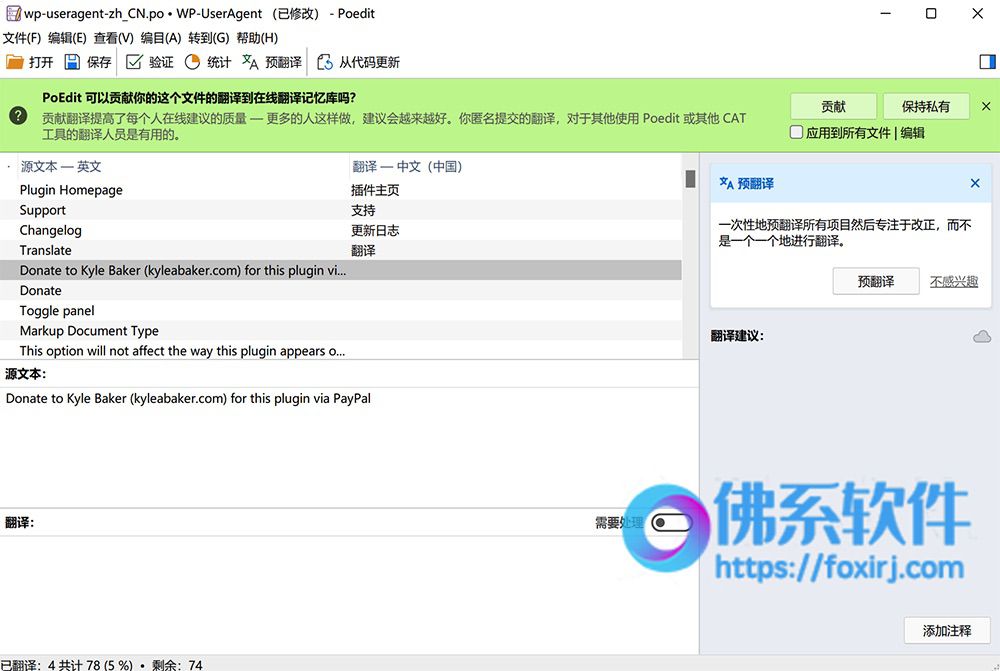
Task: Toggle the sidebar panel icon at toolbar right
Action: 987,62
